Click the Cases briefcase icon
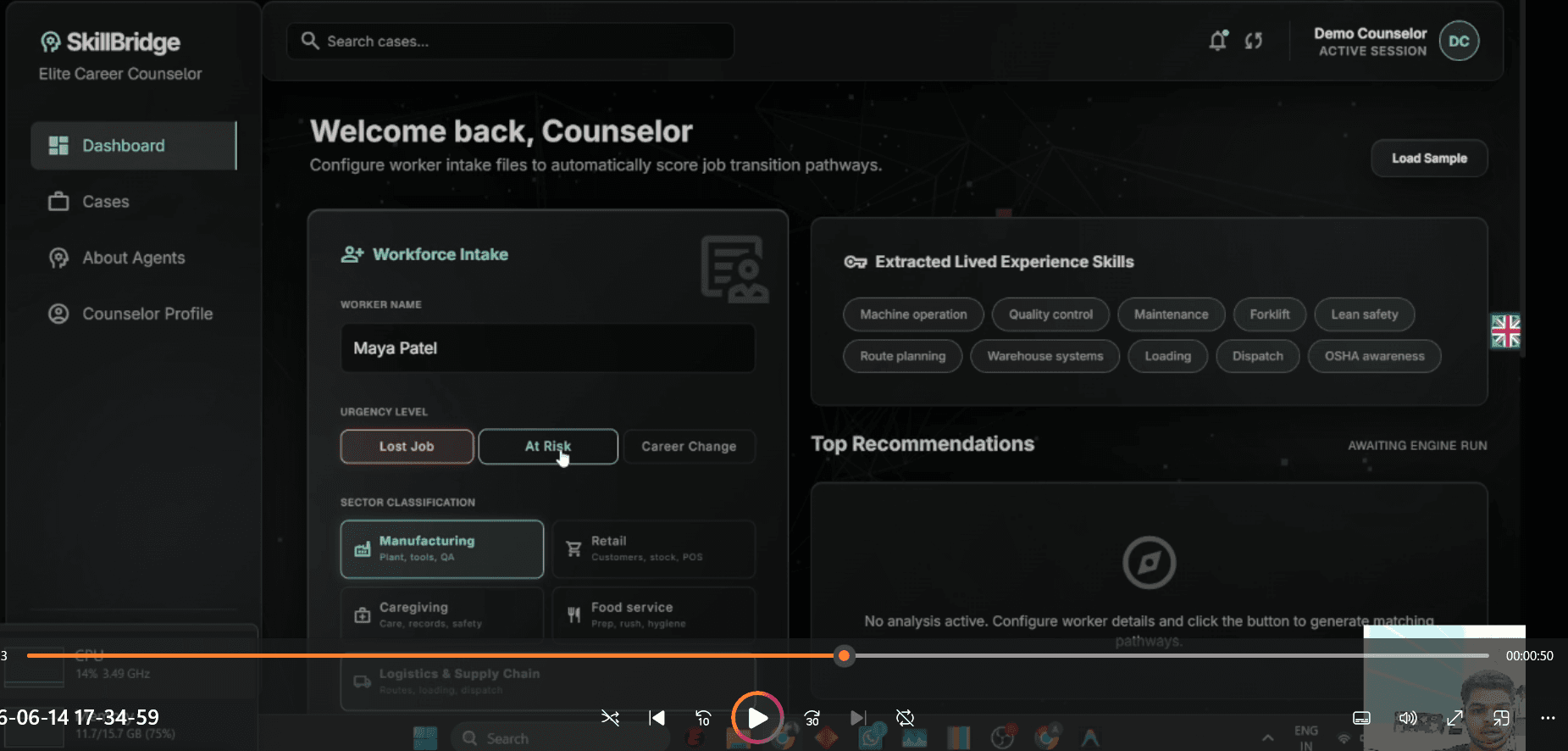 [58, 202]
